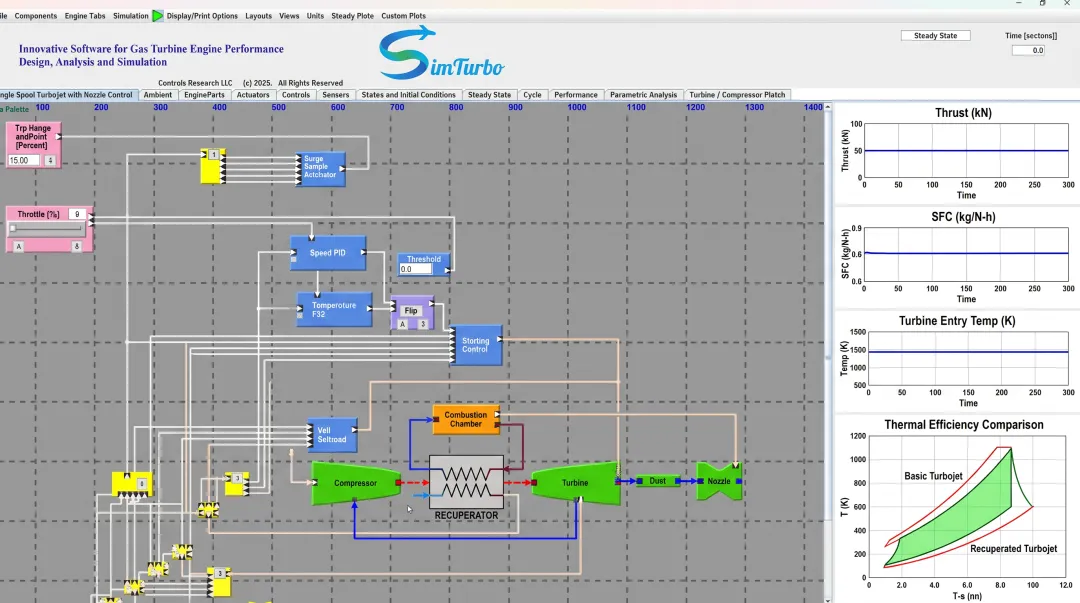The image size is (1080, 603).
Task: Click the Time seconds field
Action: 1028,50
